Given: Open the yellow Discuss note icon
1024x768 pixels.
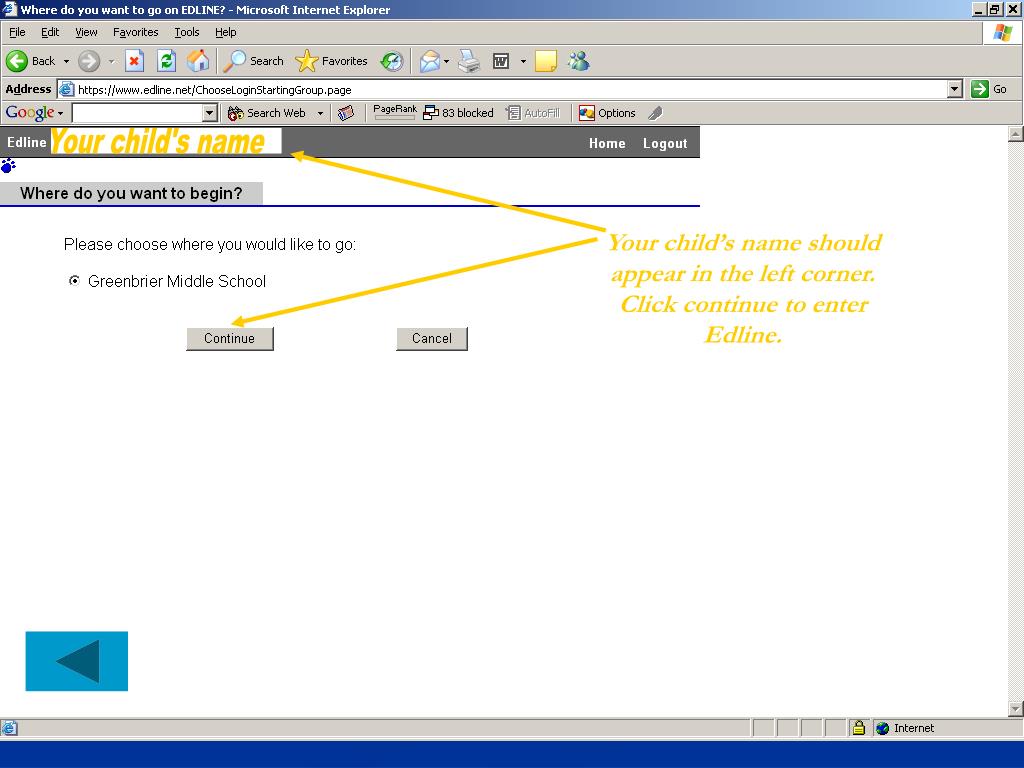Looking at the screenshot, I should click(546, 61).
